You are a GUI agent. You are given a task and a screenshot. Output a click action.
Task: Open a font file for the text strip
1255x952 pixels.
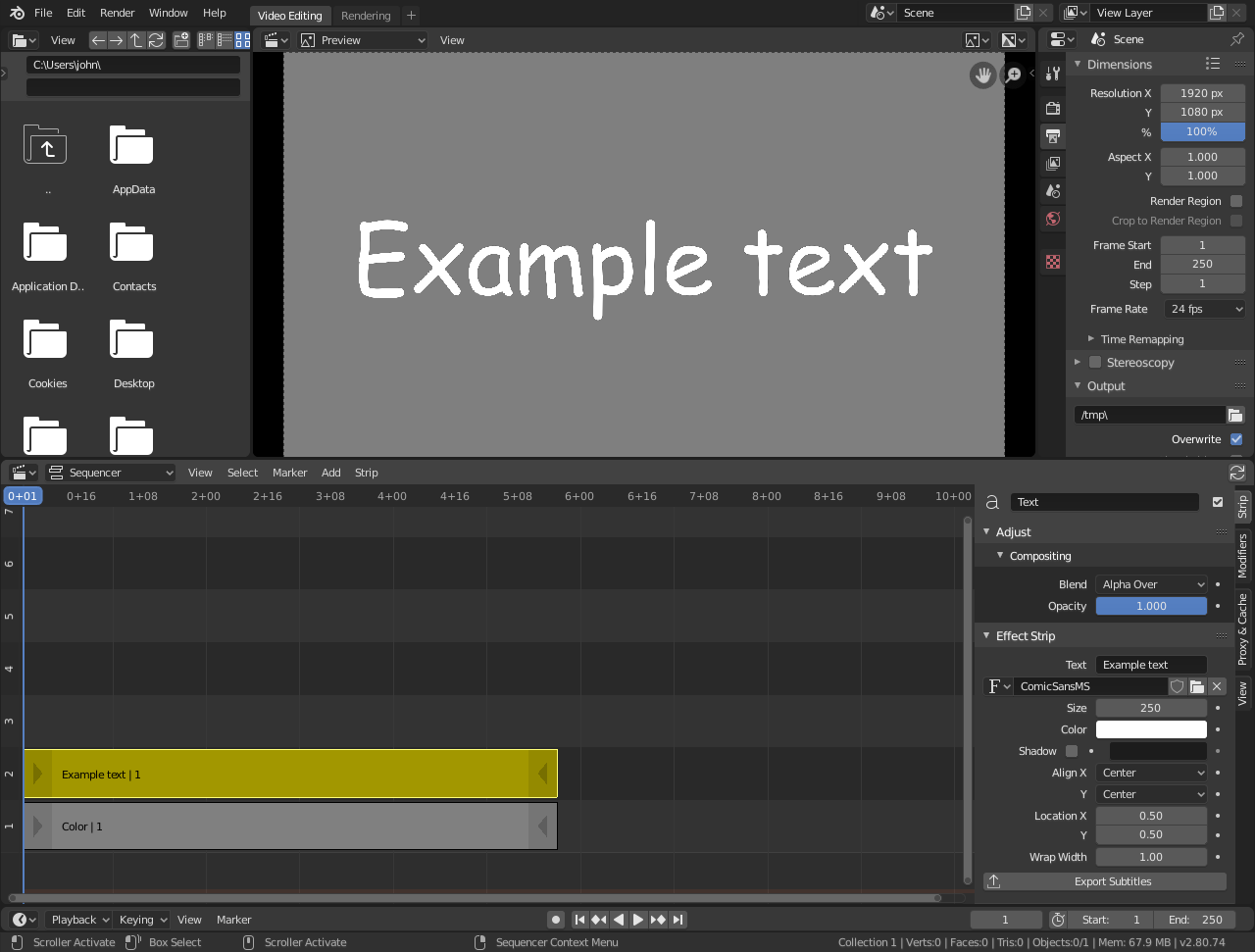pos(1197,686)
